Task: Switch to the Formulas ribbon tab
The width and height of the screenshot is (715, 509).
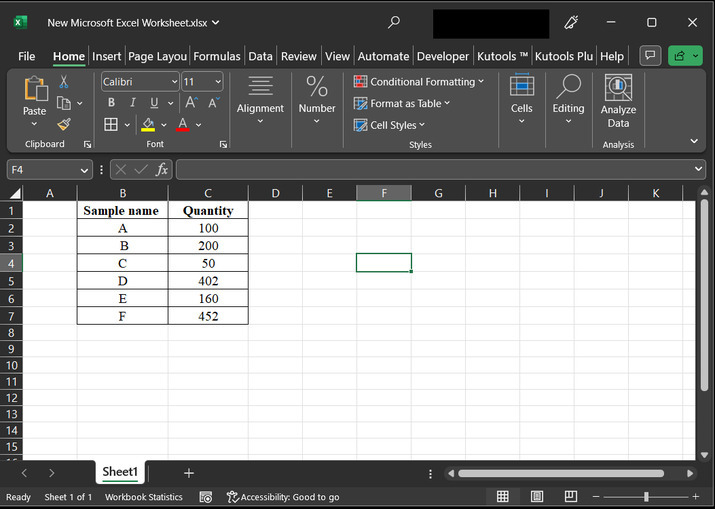Action: click(x=216, y=57)
